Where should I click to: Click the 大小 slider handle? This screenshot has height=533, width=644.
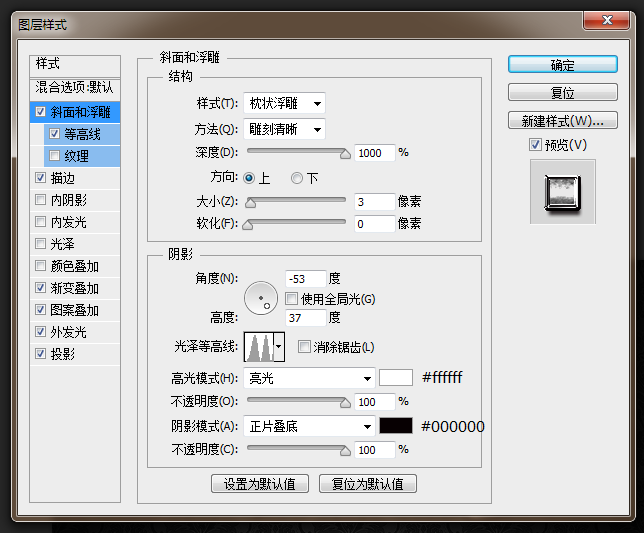251,202
